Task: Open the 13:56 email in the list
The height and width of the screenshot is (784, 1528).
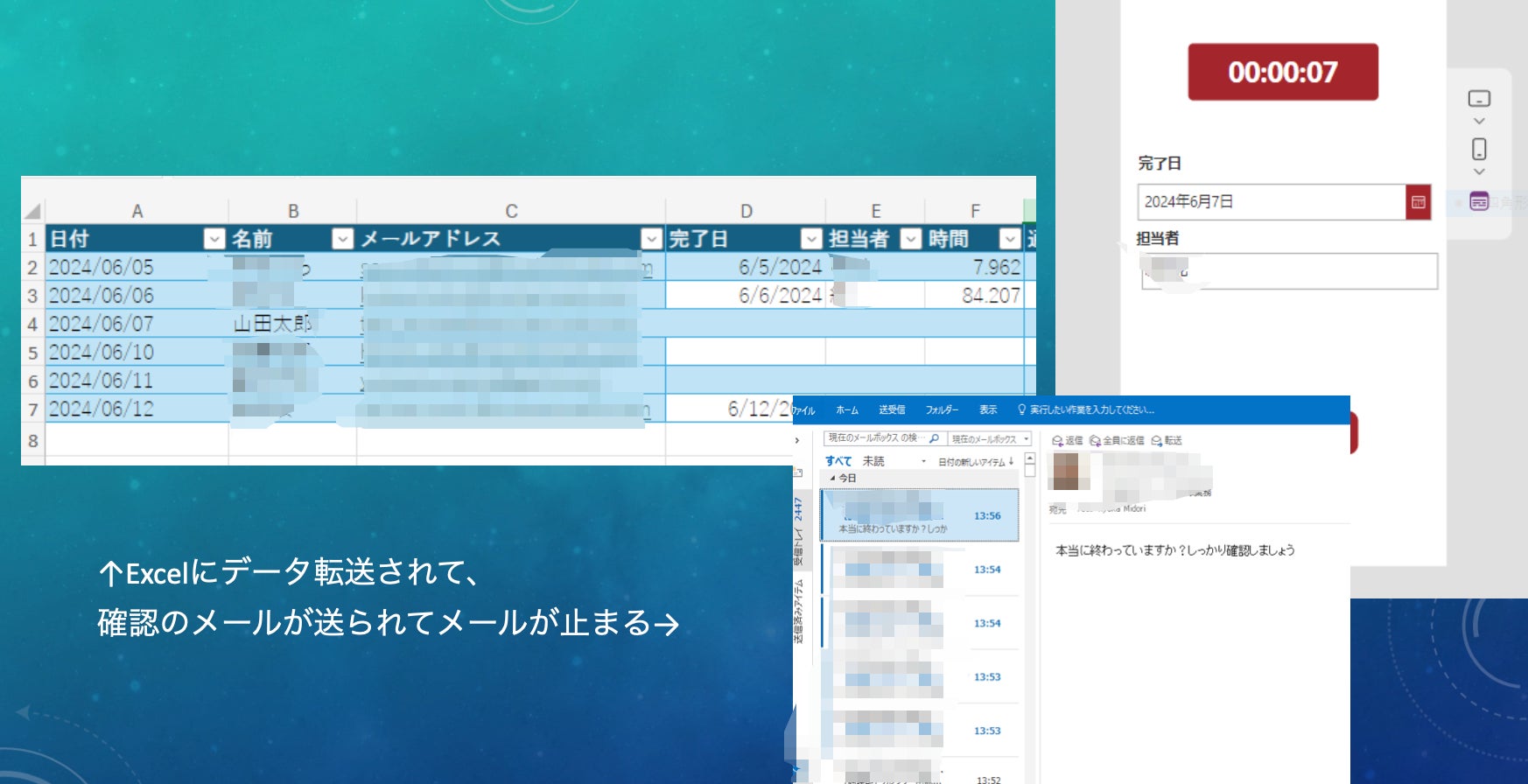Action: point(920,515)
